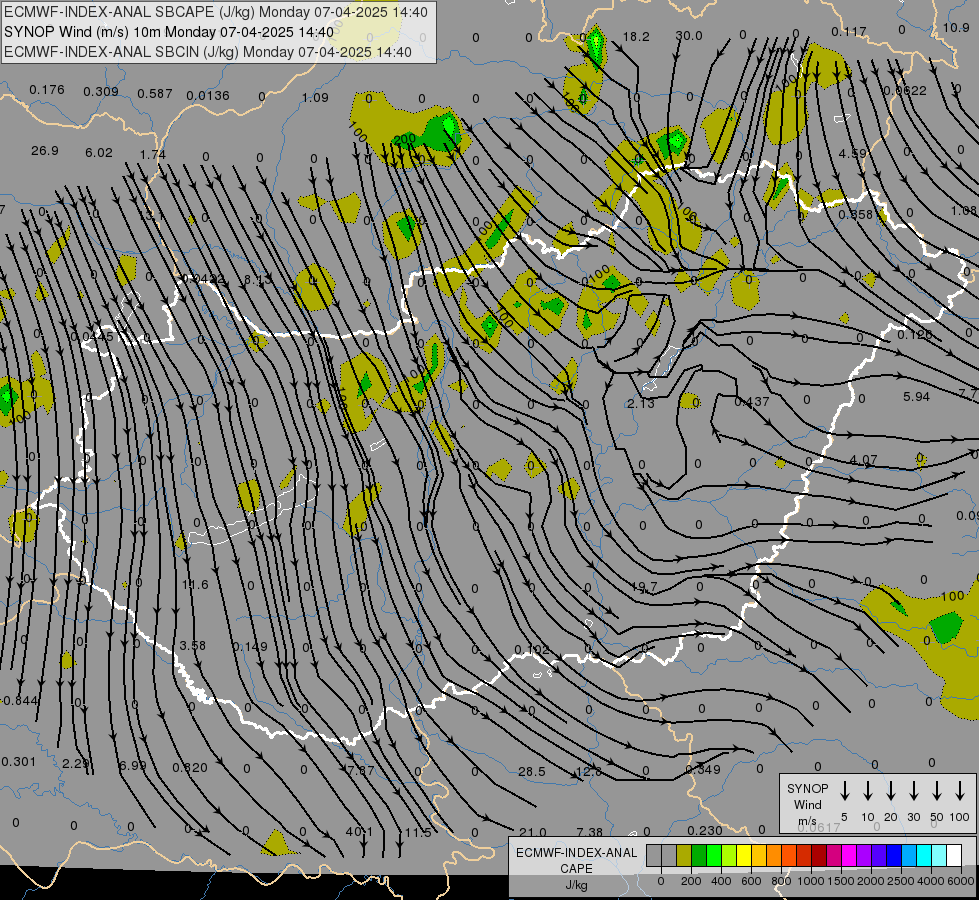Click 'm/s' unit in wind legend
Viewport: 979px width, 900px height.
click(x=807, y=821)
